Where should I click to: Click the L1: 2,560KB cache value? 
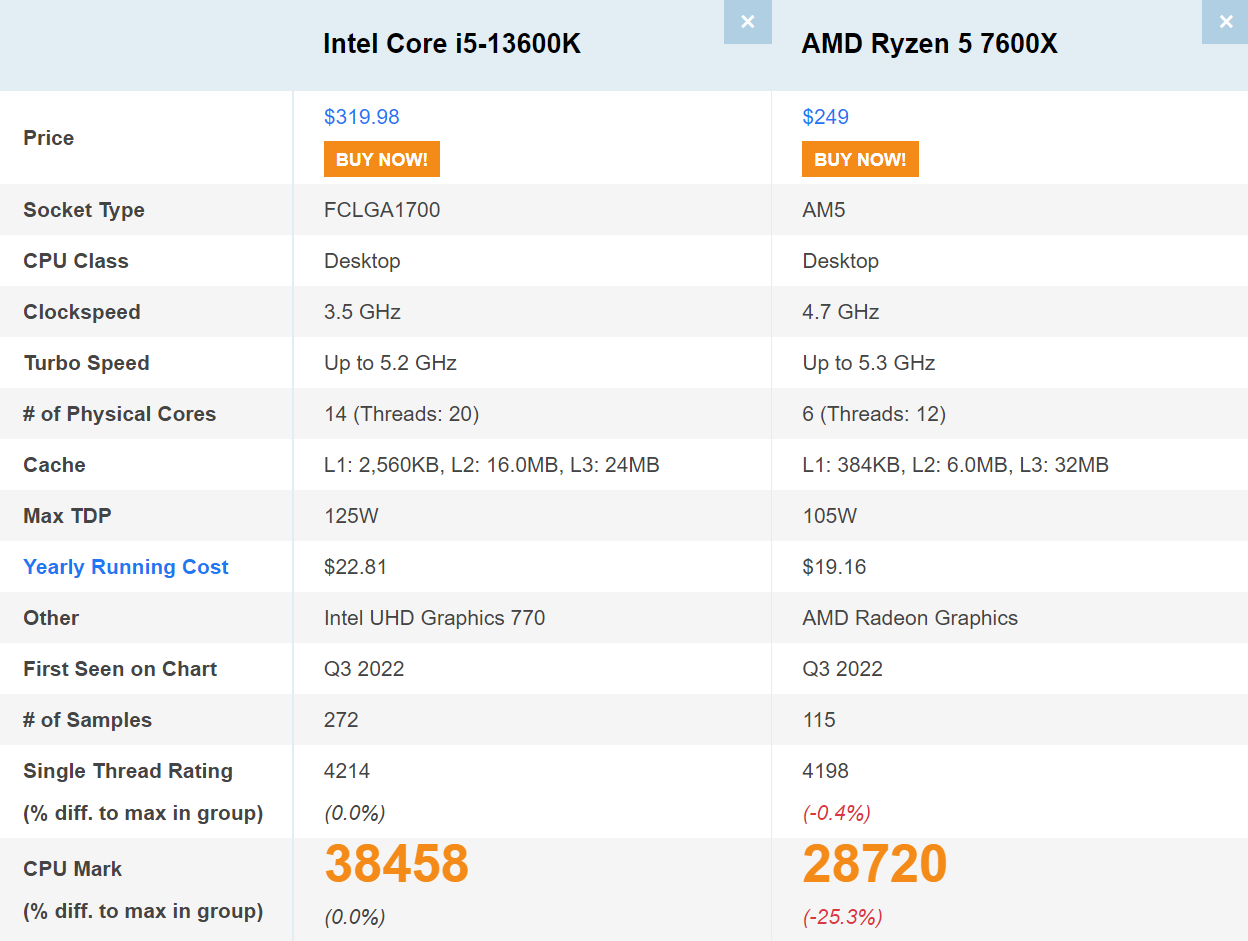492,465
